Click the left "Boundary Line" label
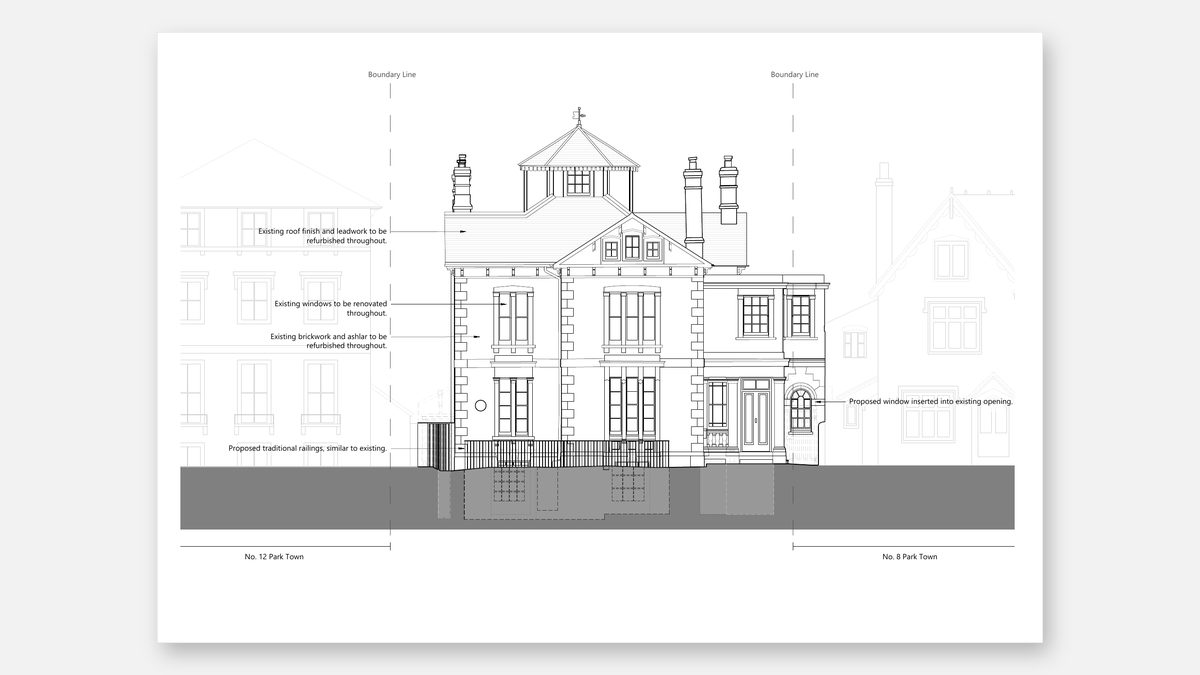1200x675 pixels. tap(391, 74)
